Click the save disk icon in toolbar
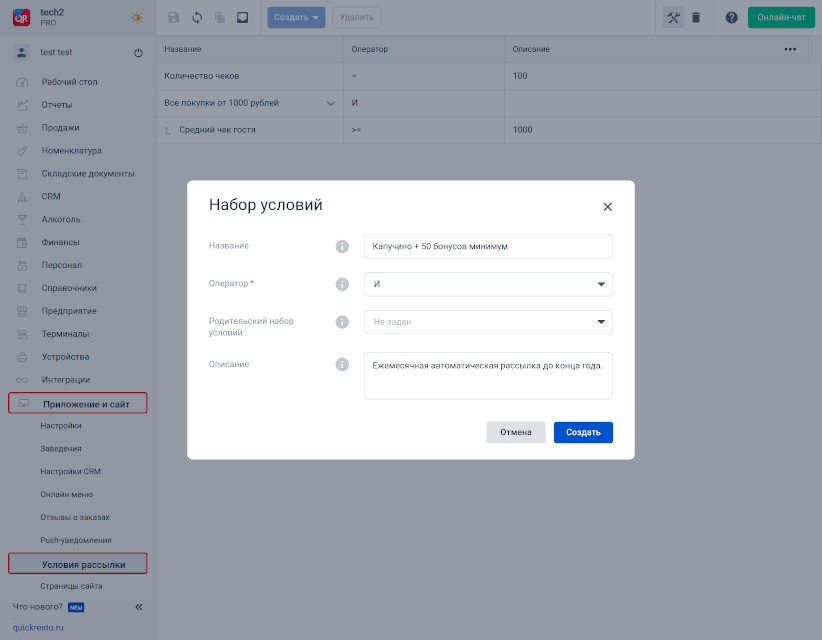 click(174, 17)
